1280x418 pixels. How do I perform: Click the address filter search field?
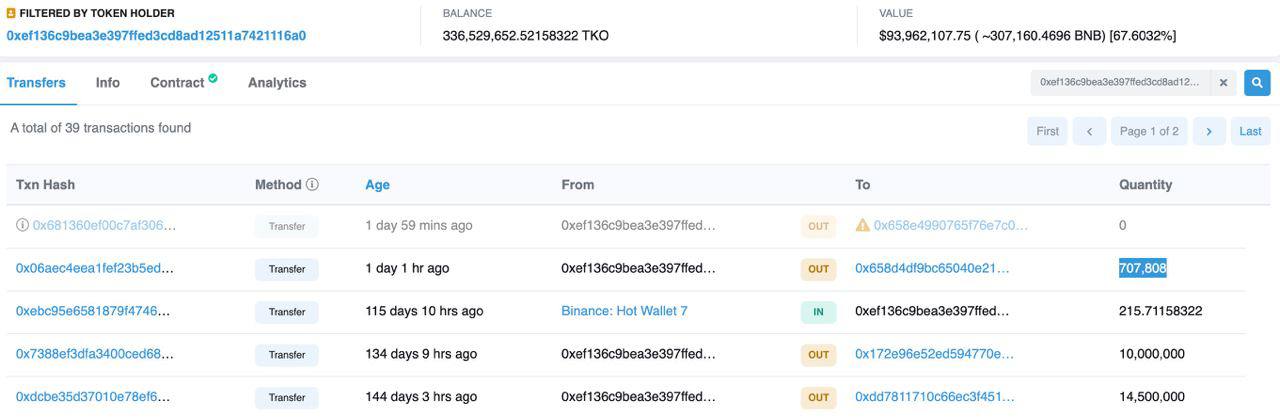point(1121,83)
